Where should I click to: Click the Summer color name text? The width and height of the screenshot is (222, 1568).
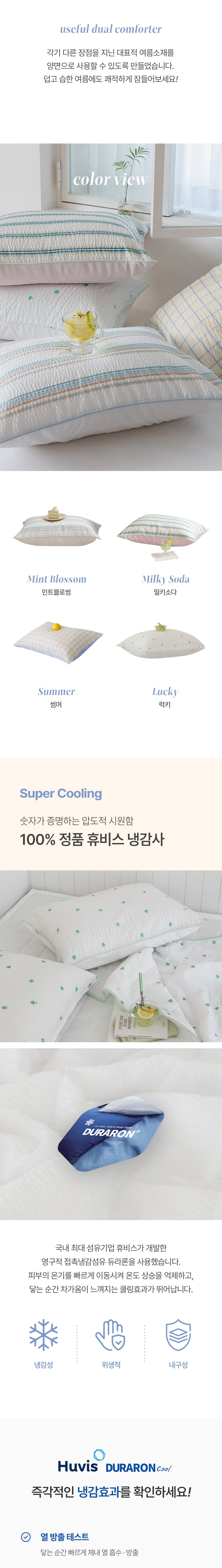click(57, 692)
